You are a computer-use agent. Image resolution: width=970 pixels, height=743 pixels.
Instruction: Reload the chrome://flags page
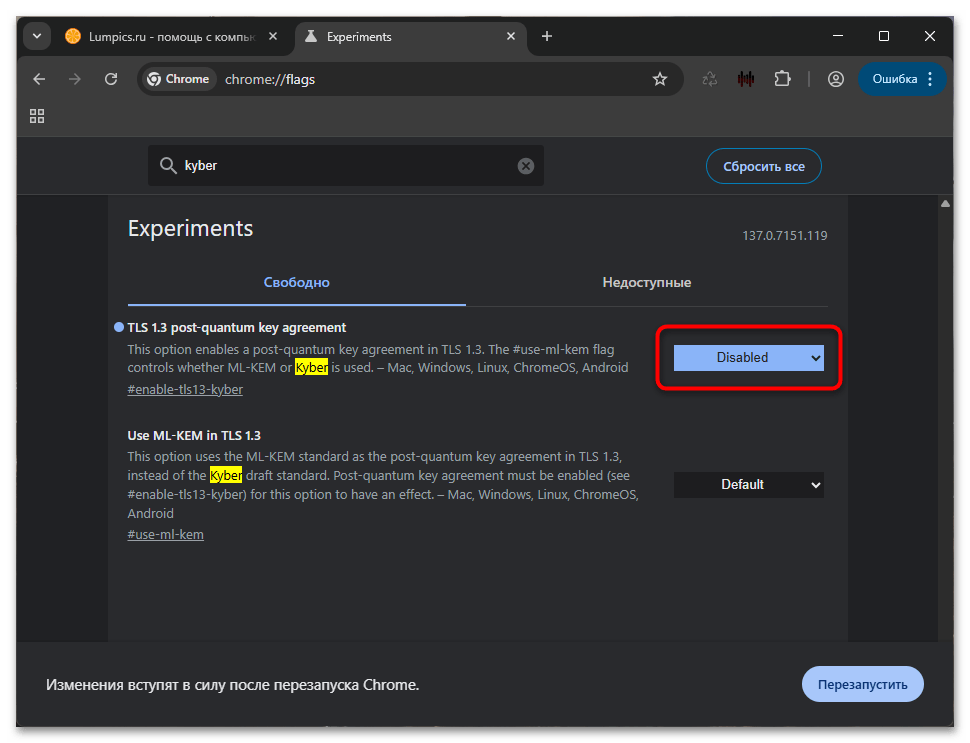point(111,79)
